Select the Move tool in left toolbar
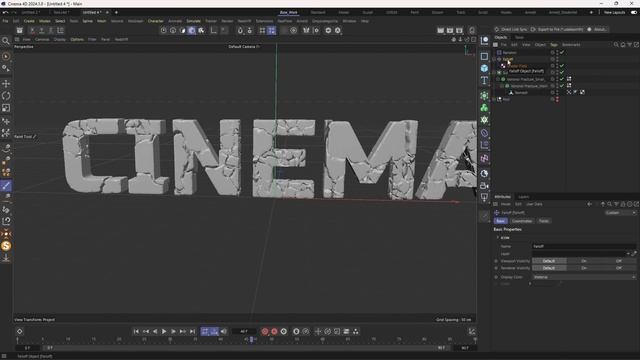The width and height of the screenshot is (640, 360). [6, 84]
